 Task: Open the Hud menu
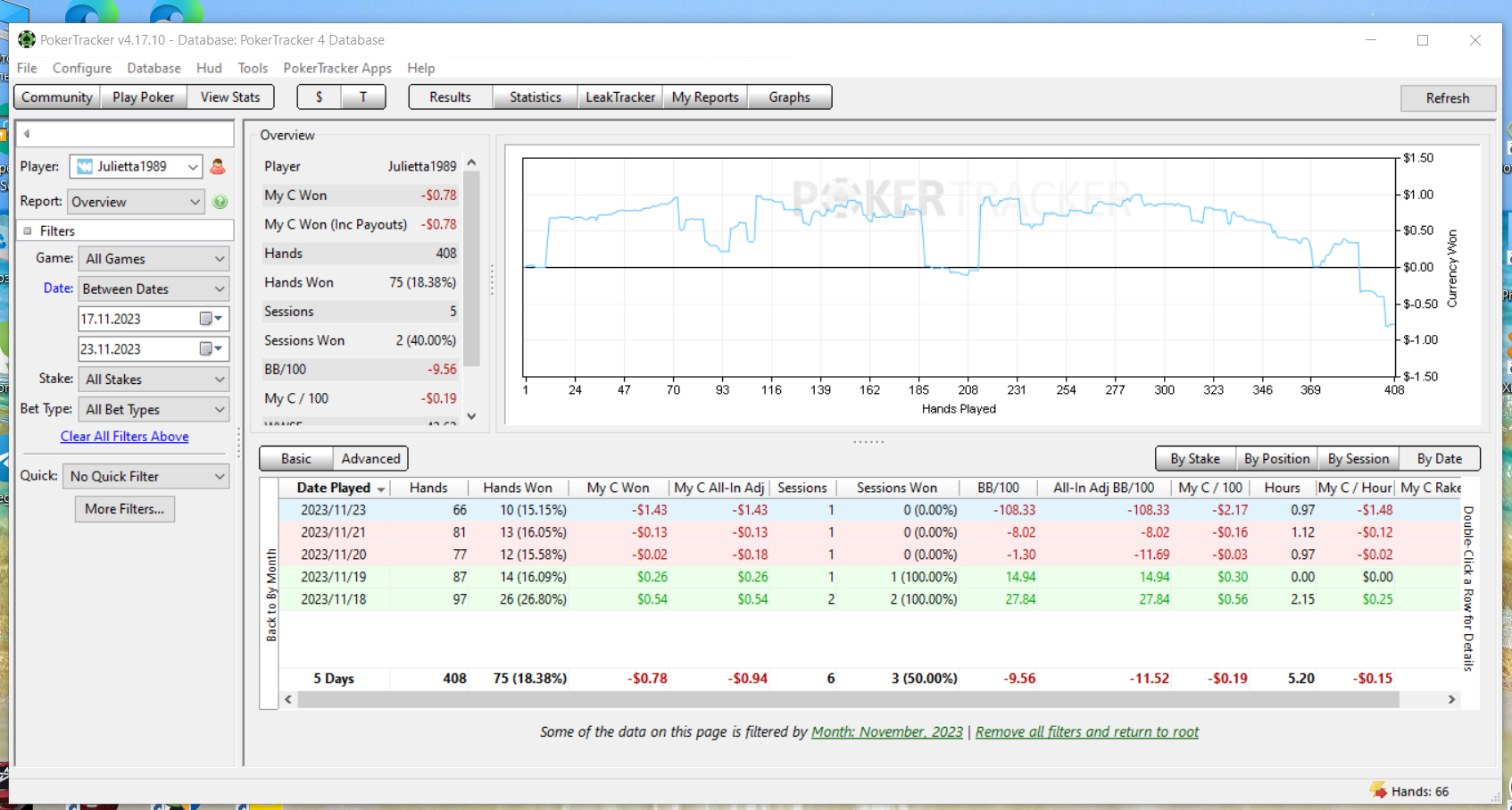(x=209, y=68)
